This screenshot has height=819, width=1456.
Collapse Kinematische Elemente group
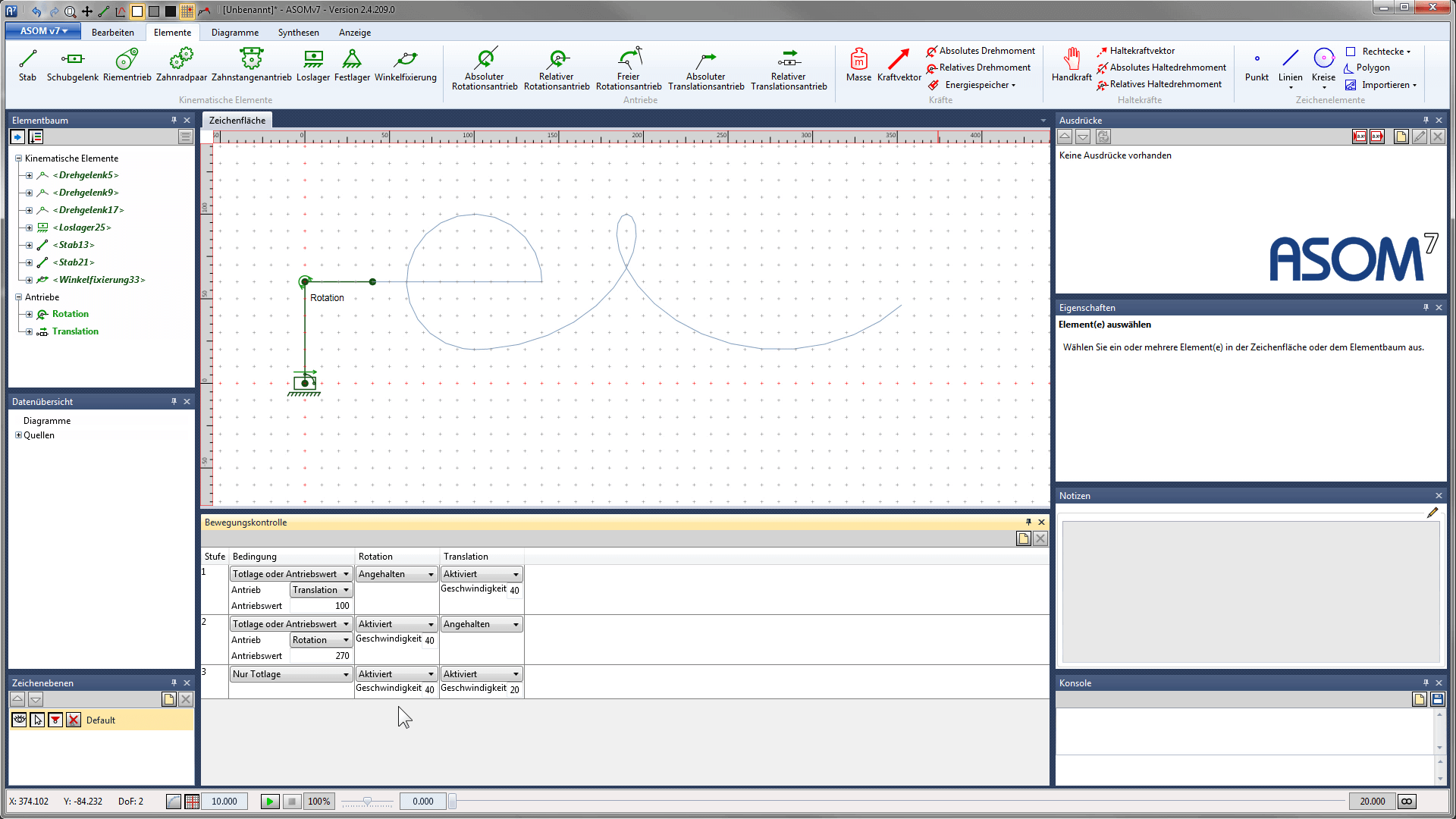click(x=18, y=158)
